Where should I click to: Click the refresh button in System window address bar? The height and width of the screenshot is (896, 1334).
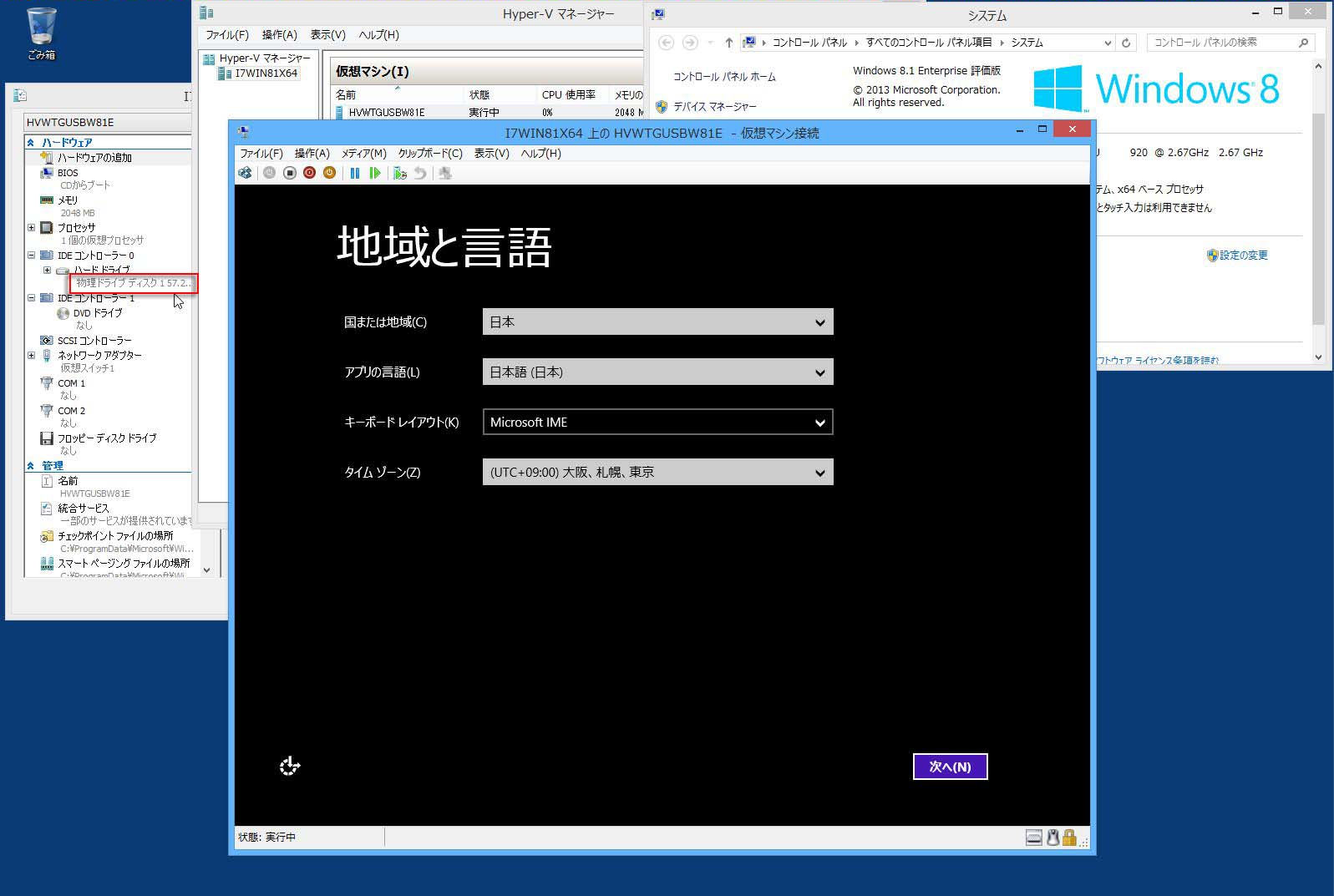(x=1126, y=43)
